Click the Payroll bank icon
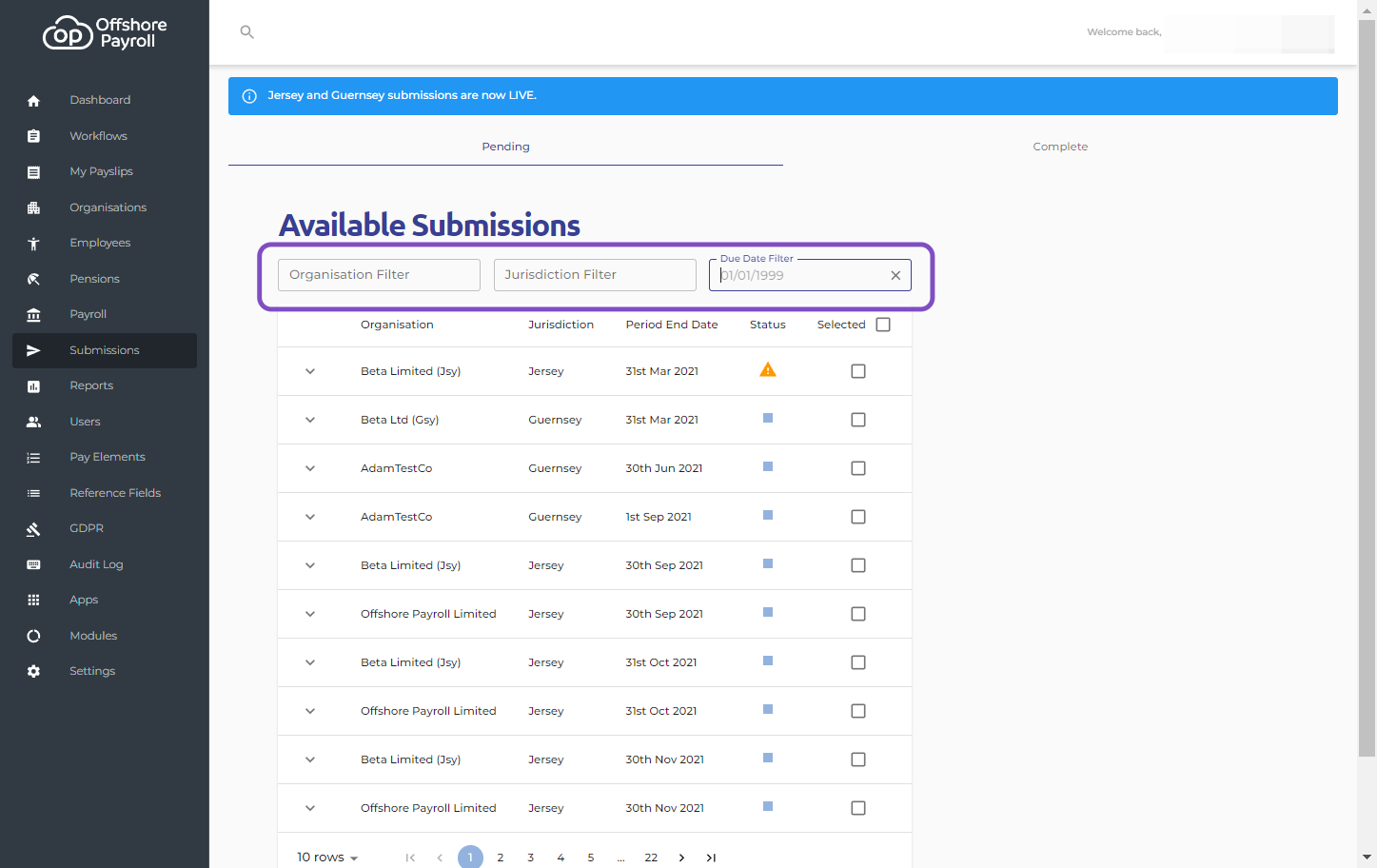The height and width of the screenshot is (868, 1377). (x=33, y=315)
